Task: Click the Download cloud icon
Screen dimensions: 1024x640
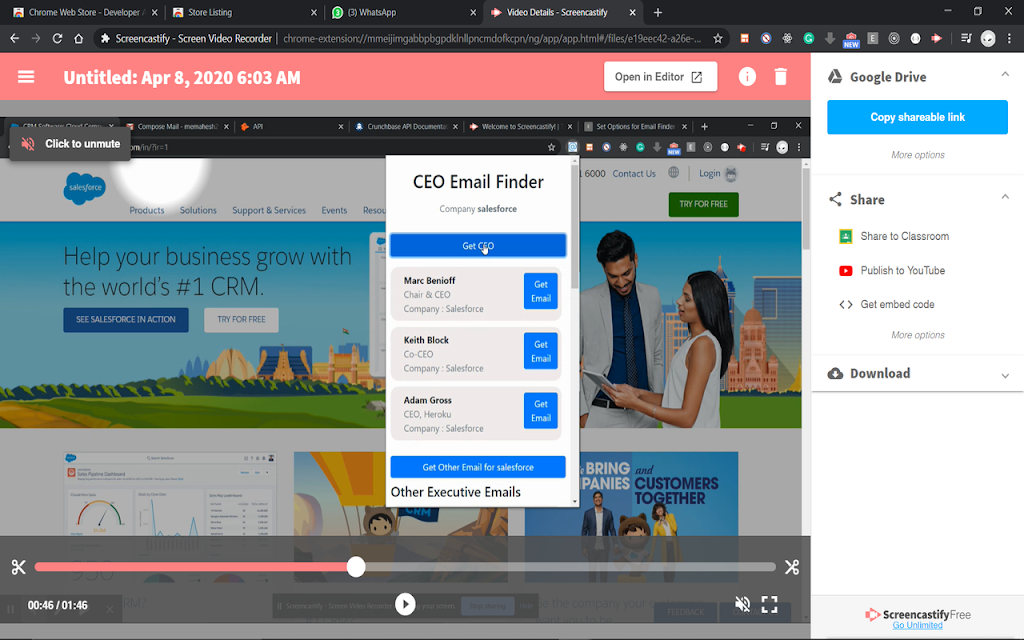Action: pyautogui.click(x=835, y=374)
